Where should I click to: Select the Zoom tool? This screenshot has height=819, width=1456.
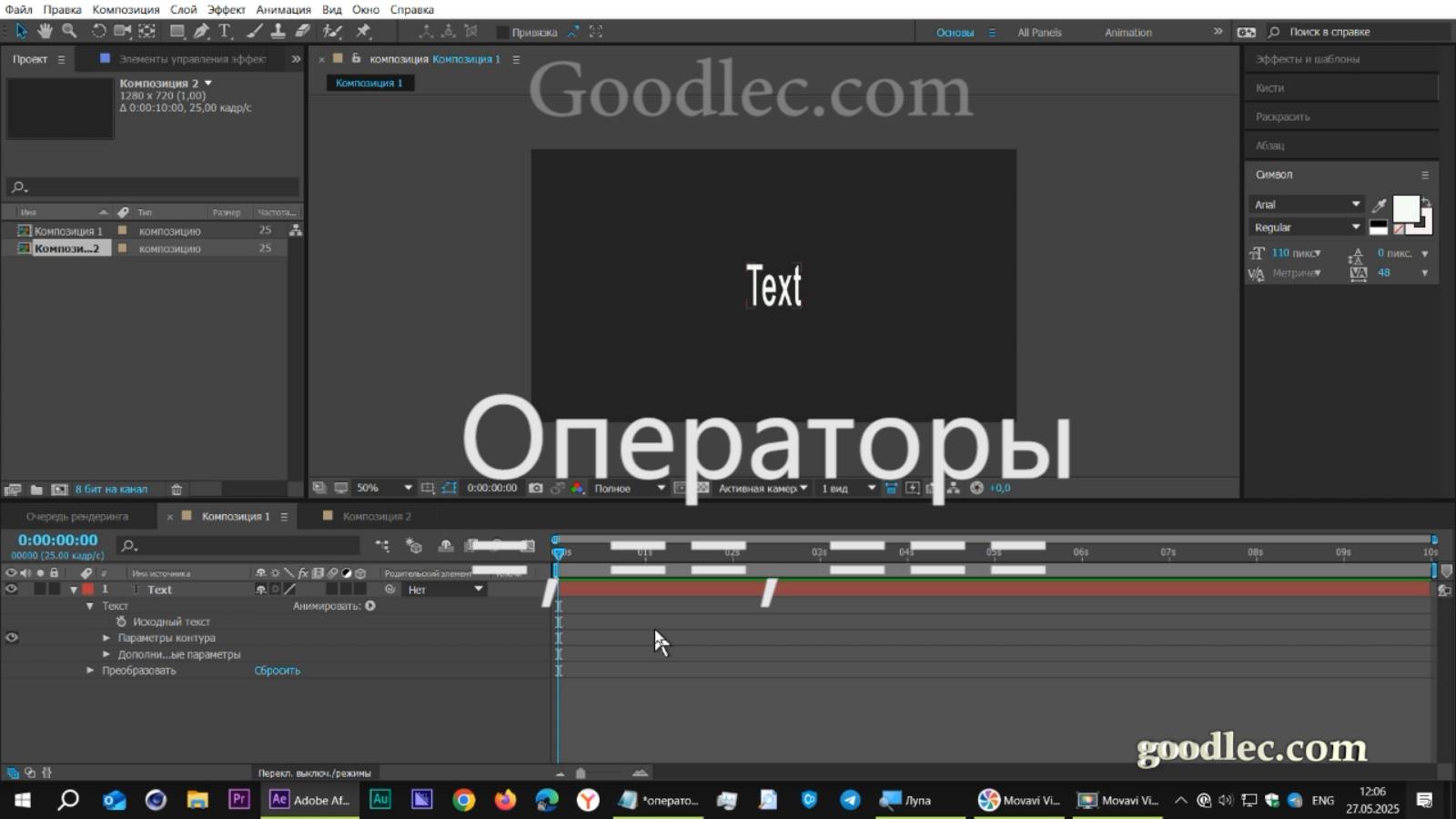[x=69, y=31]
